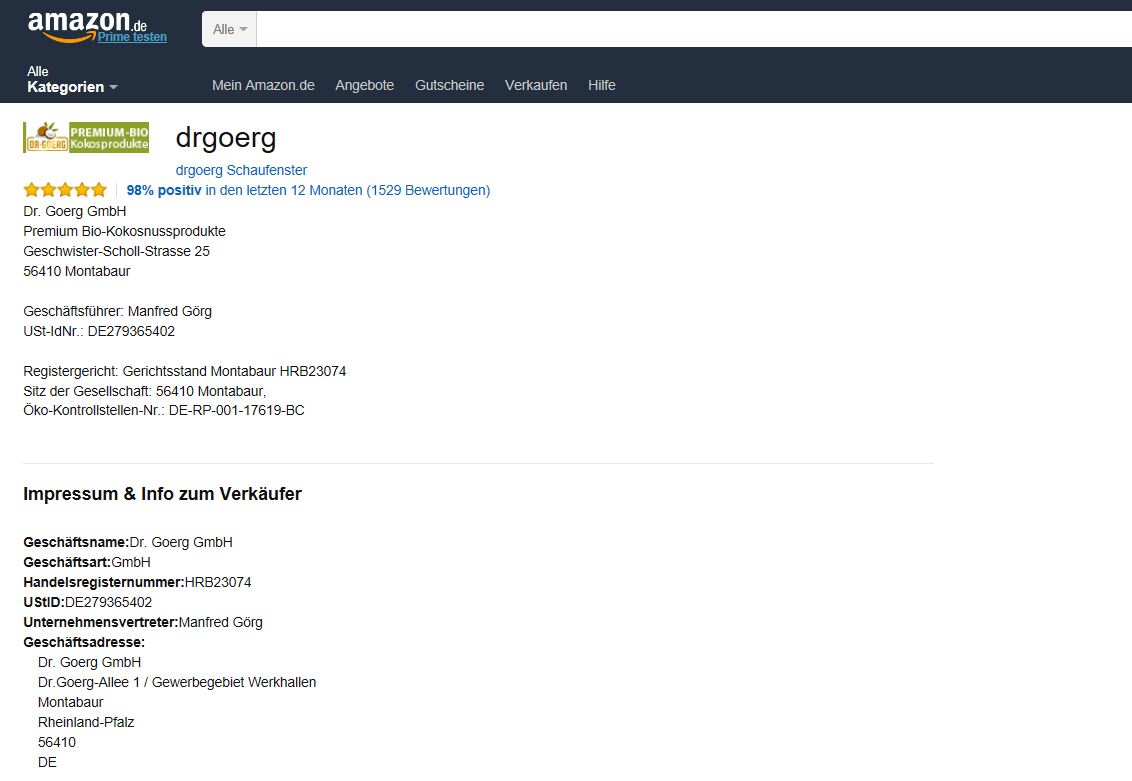Click the amazon.de logo
This screenshot has height=781, width=1132.
pyautogui.click(x=87, y=26)
